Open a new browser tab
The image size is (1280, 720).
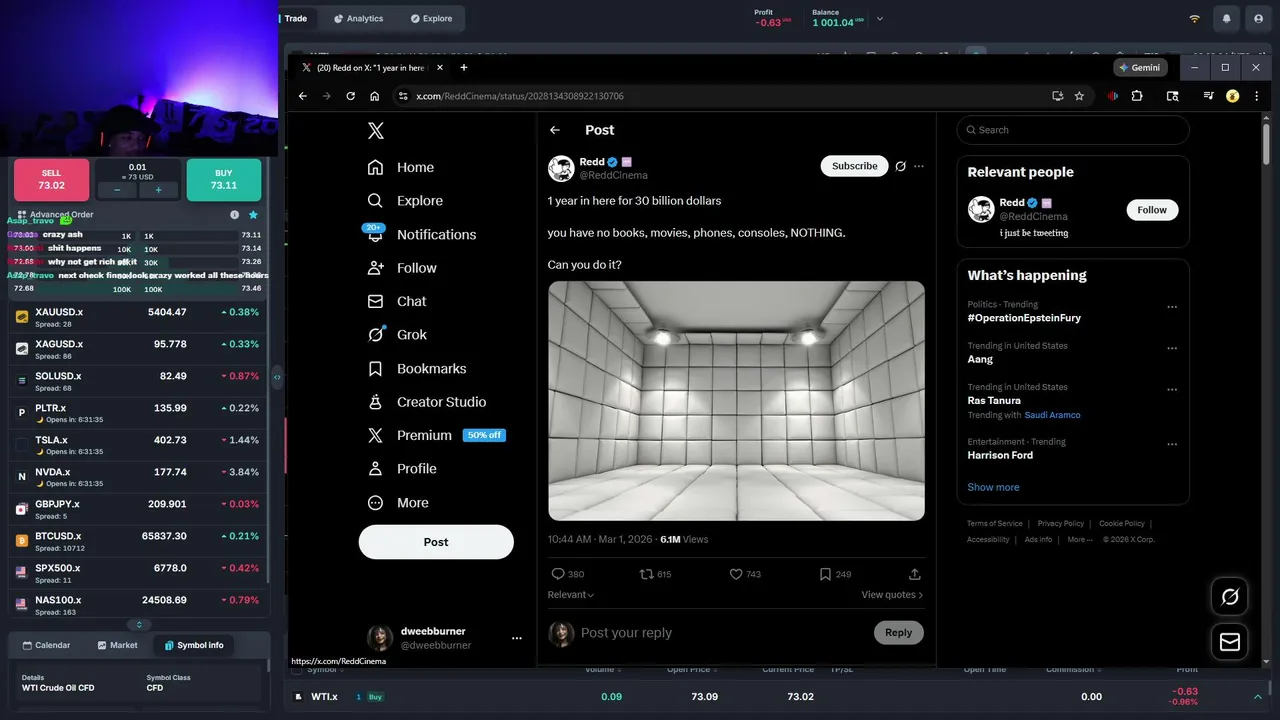(x=463, y=68)
